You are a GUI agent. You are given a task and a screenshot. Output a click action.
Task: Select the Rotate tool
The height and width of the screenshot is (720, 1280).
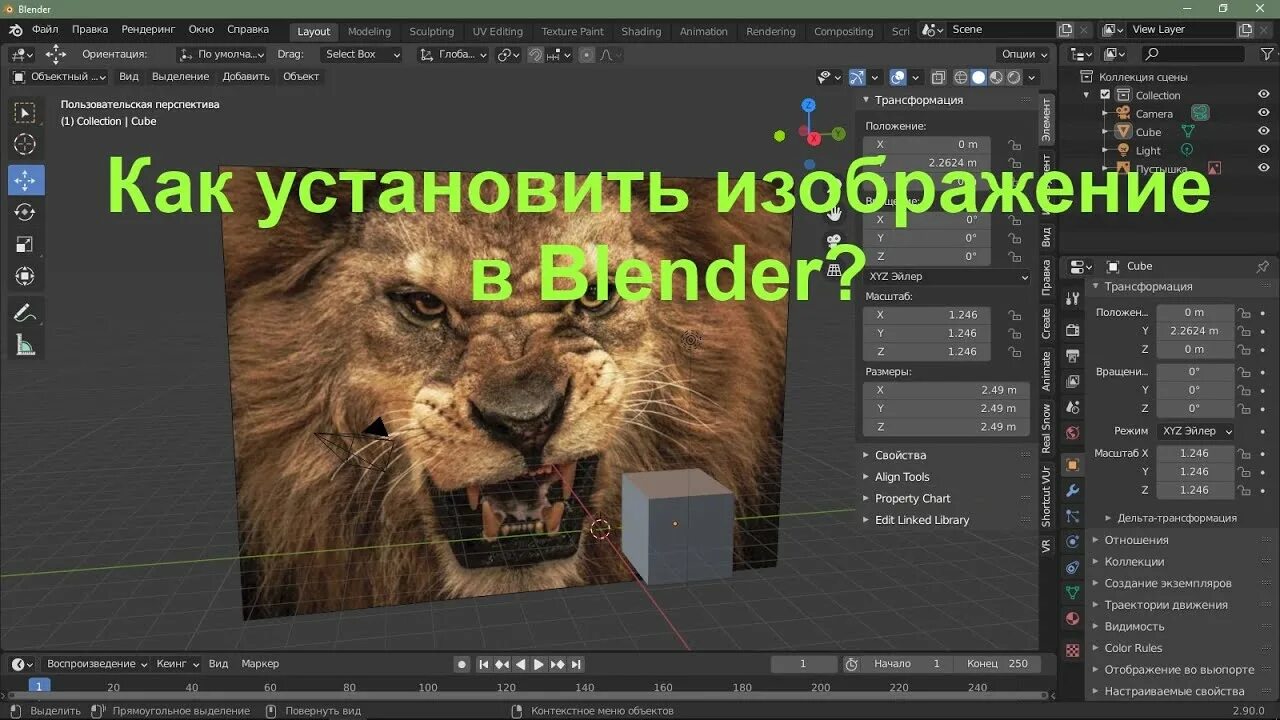(x=25, y=212)
